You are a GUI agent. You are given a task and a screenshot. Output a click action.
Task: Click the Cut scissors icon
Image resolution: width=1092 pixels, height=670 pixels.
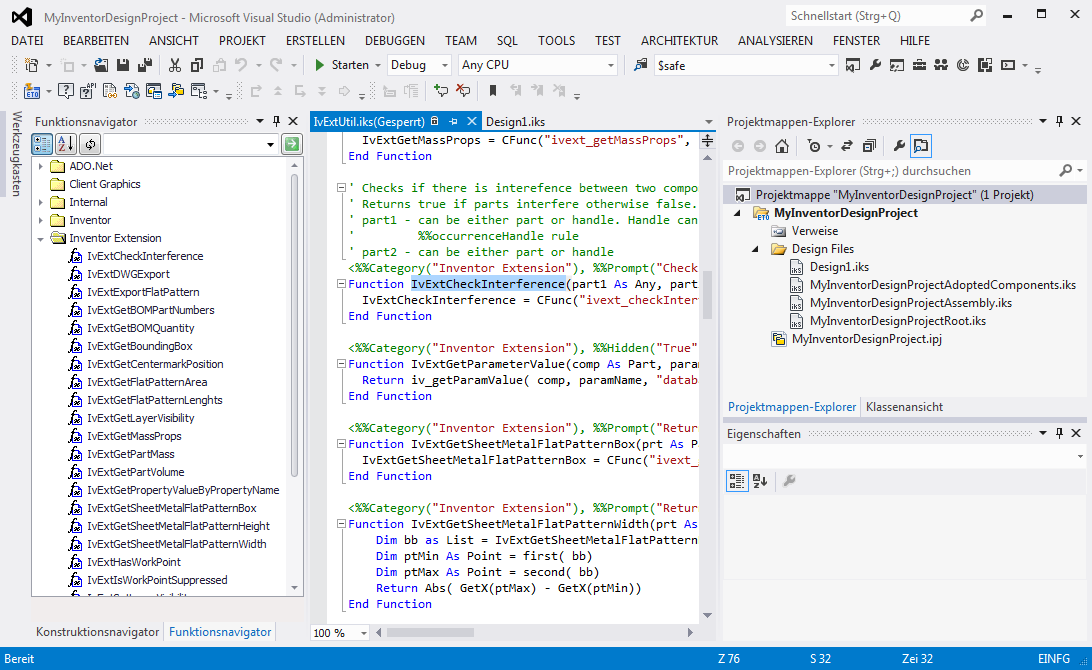[174, 65]
